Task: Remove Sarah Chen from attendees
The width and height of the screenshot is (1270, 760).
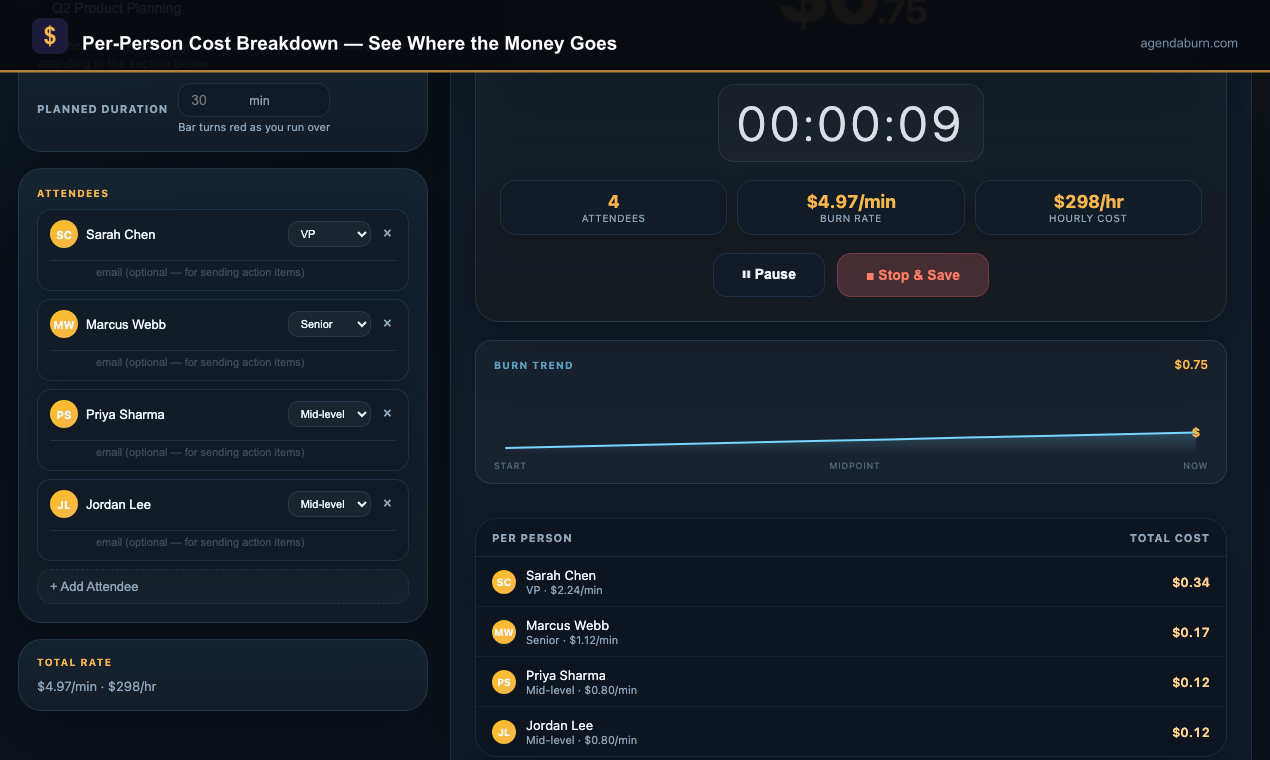Action: pos(387,234)
